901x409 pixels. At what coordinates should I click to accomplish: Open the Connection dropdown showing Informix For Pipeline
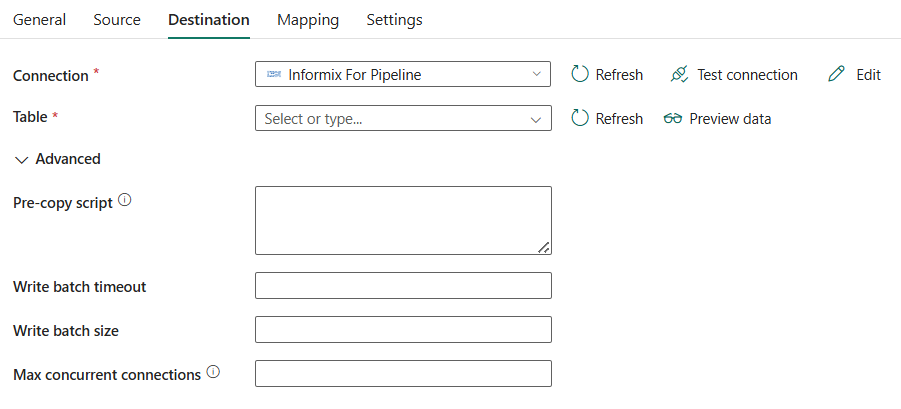click(x=403, y=74)
